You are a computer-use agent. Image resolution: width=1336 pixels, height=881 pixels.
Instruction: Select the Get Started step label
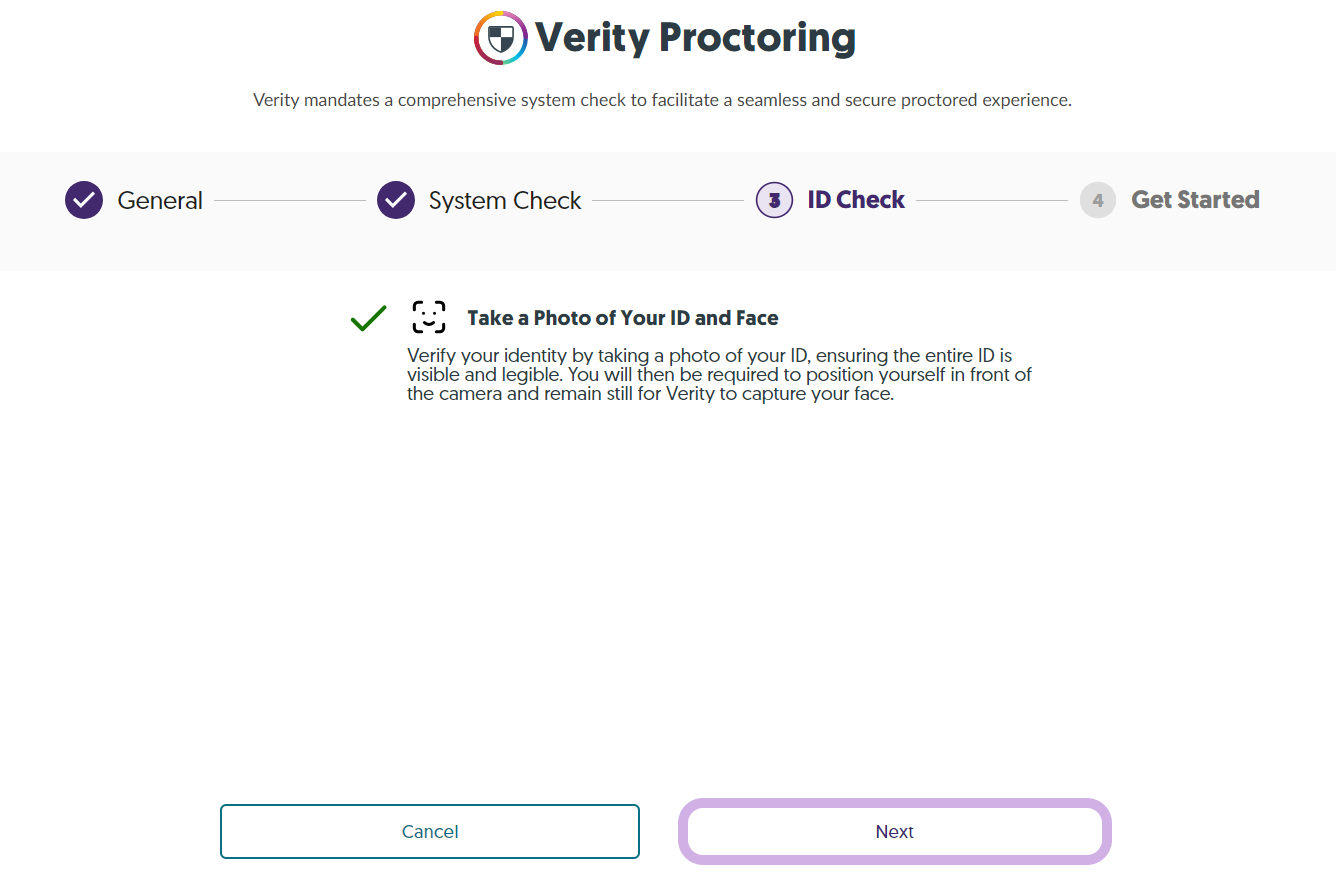(1195, 200)
